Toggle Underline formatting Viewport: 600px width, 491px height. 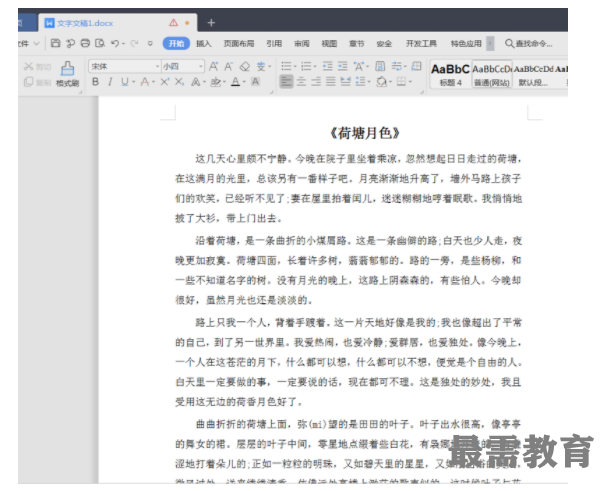pos(125,82)
